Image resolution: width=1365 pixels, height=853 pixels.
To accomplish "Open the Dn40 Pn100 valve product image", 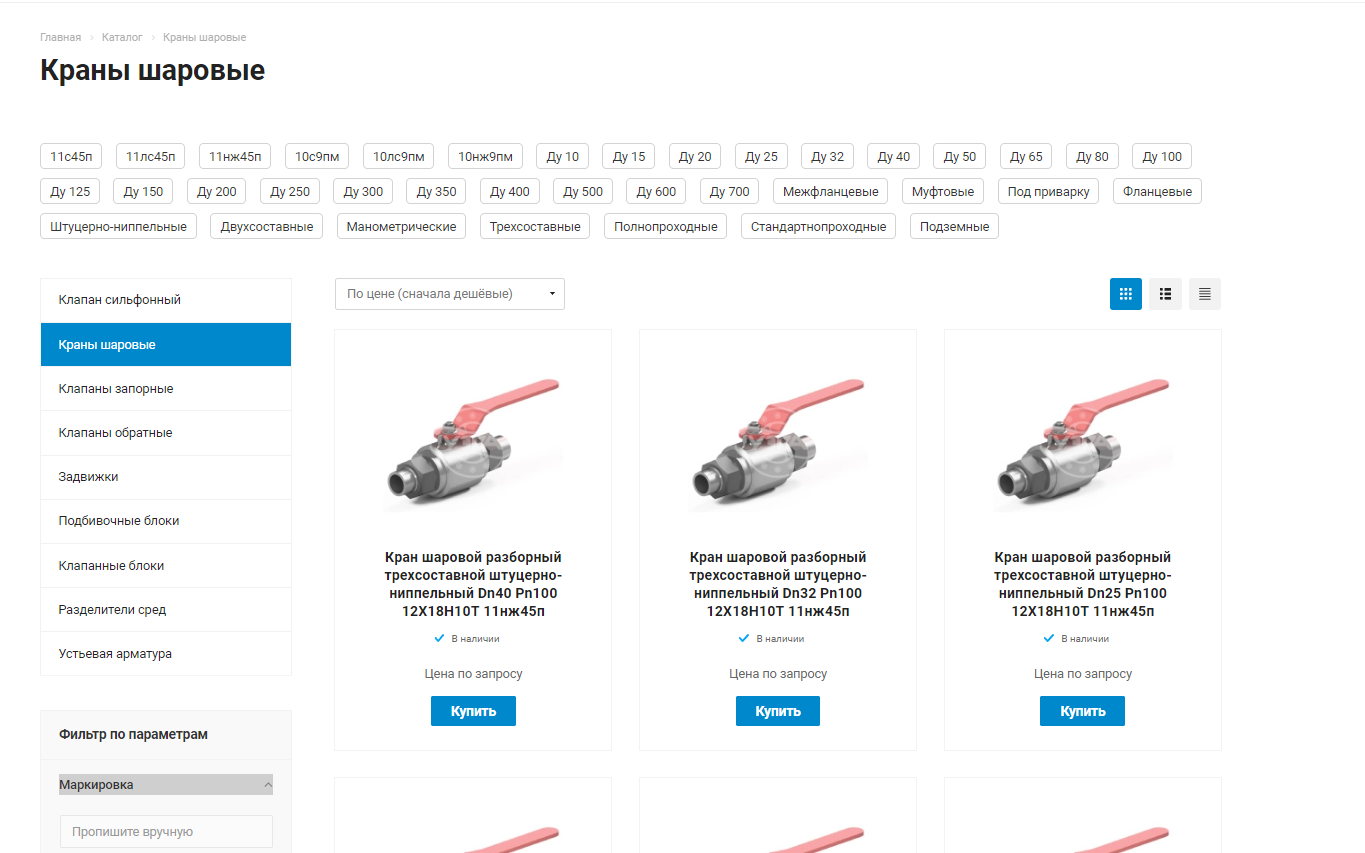I will tap(473, 443).
